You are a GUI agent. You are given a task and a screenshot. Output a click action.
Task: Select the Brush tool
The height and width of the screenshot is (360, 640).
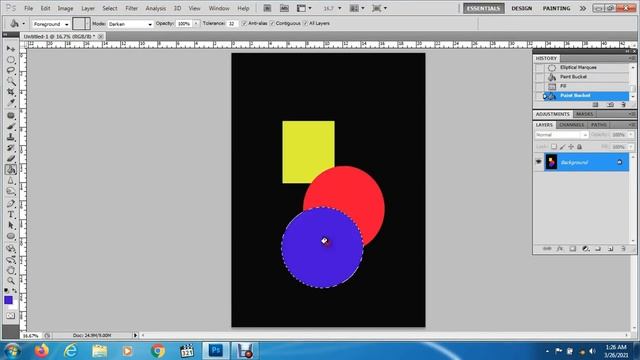11,127
